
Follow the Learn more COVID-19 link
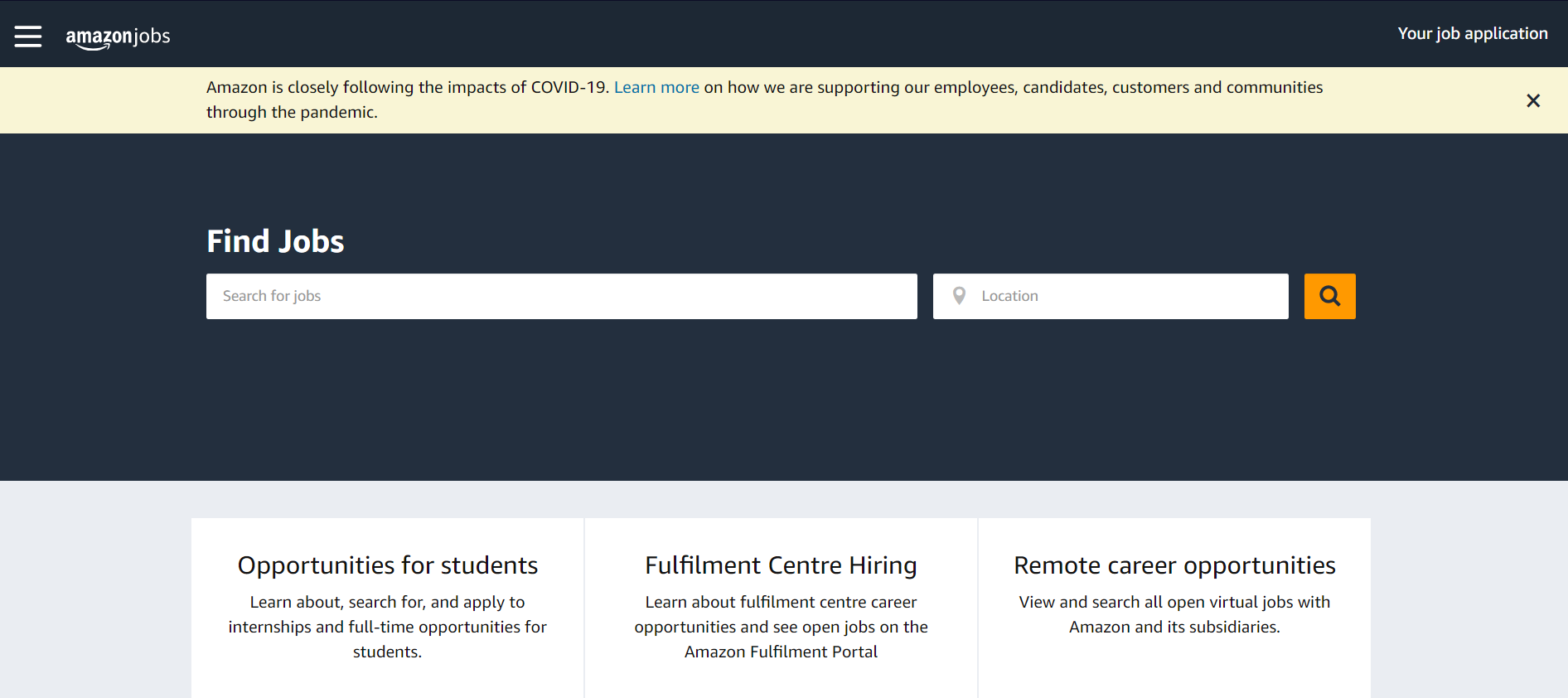click(x=656, y=87)
